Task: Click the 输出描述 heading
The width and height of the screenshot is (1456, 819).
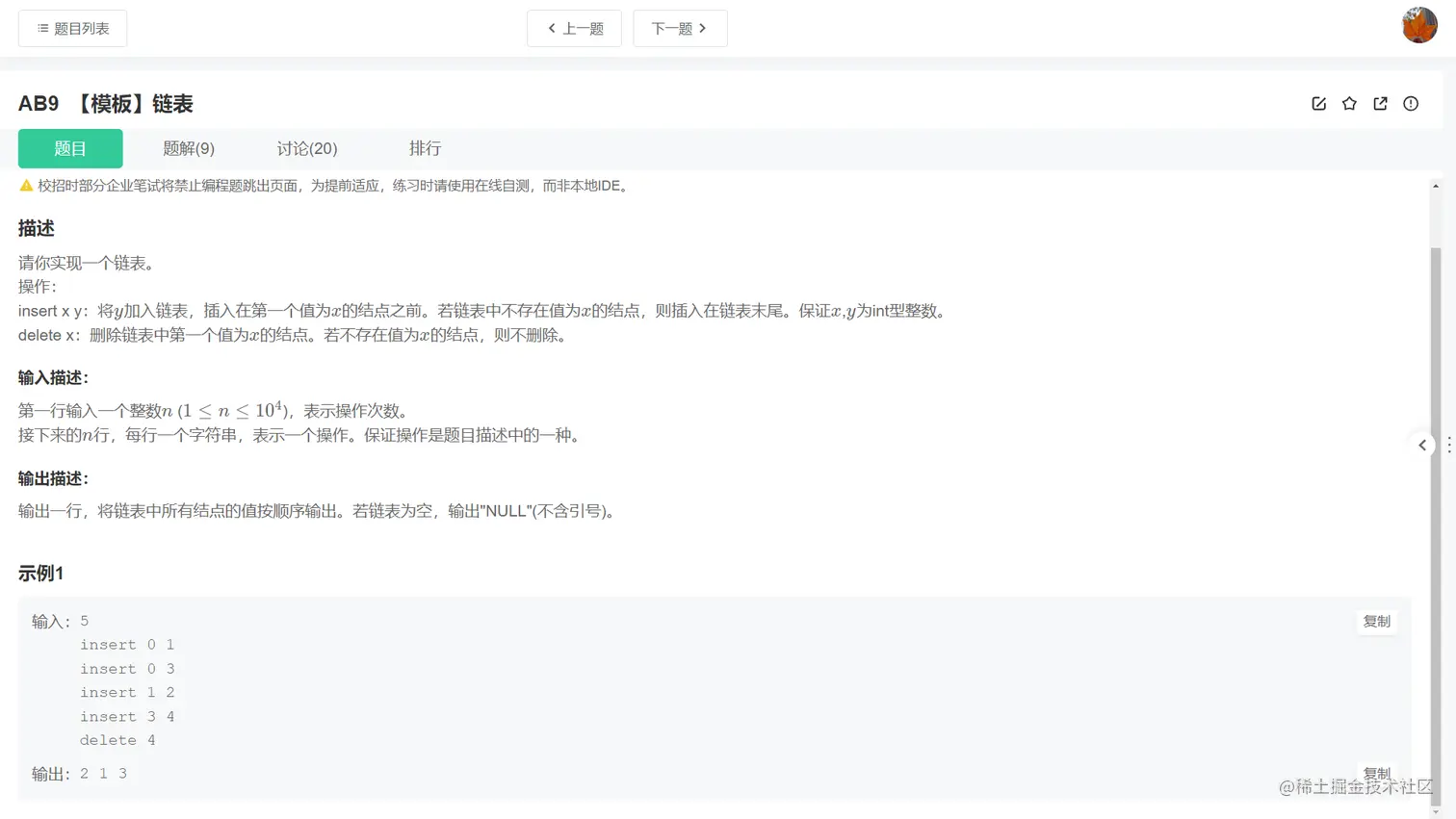Action: [53, 479]
